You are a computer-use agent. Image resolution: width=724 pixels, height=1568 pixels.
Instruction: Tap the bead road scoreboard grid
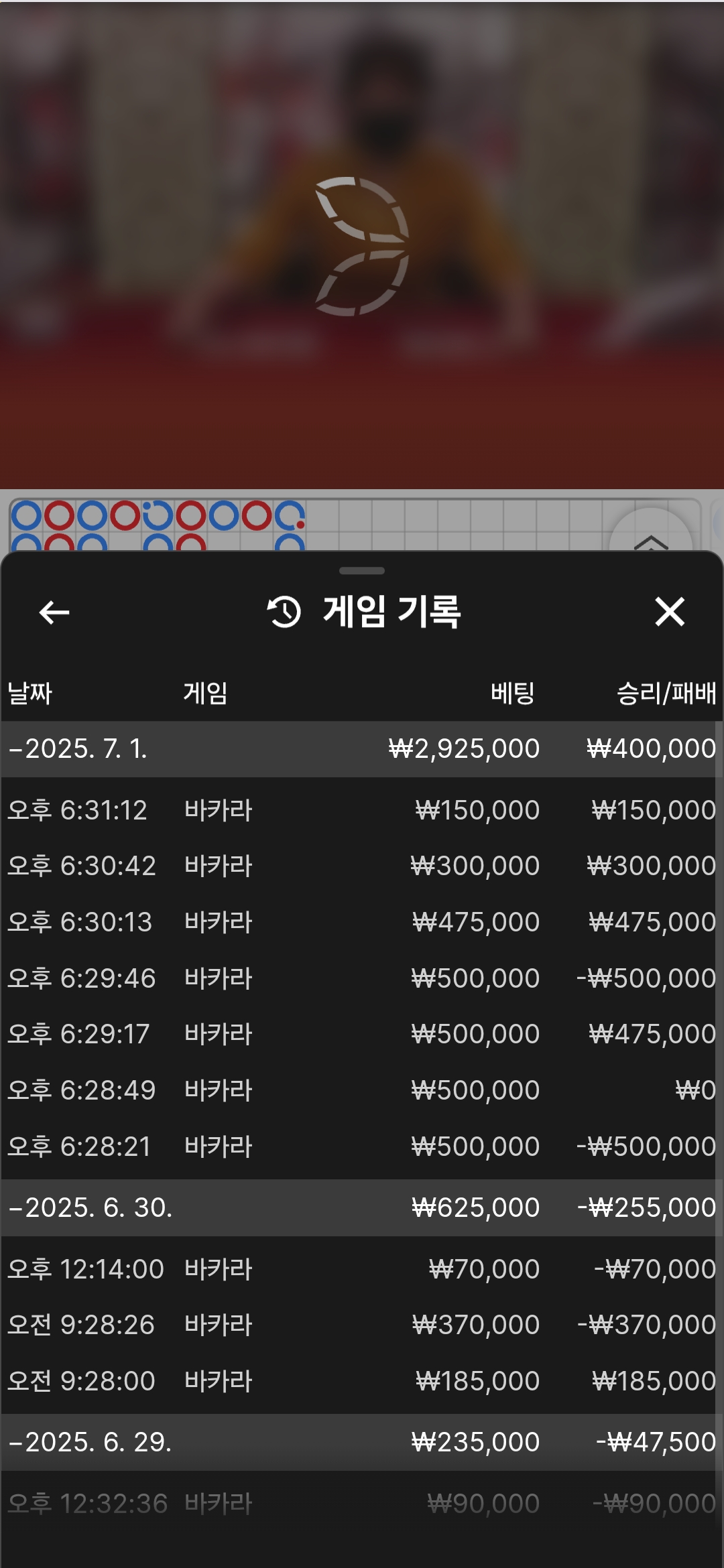(x=355, y=525)
